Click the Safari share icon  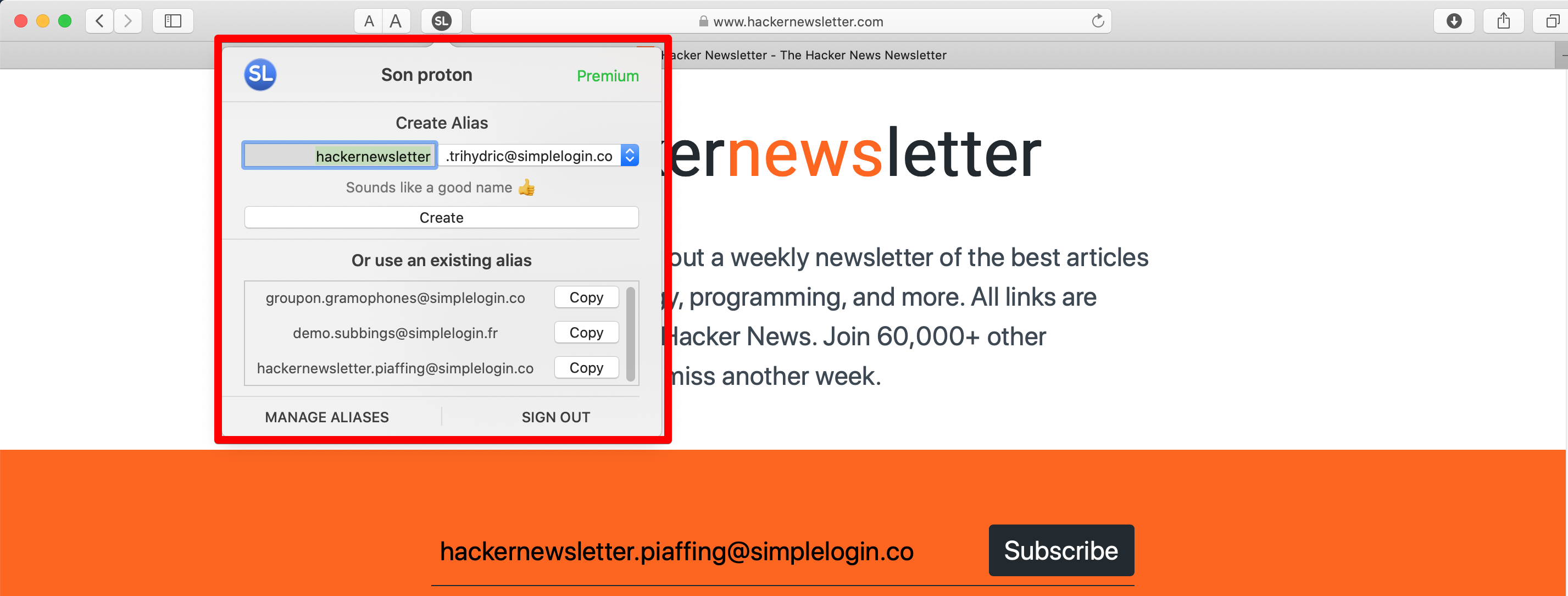[1502, 20]
